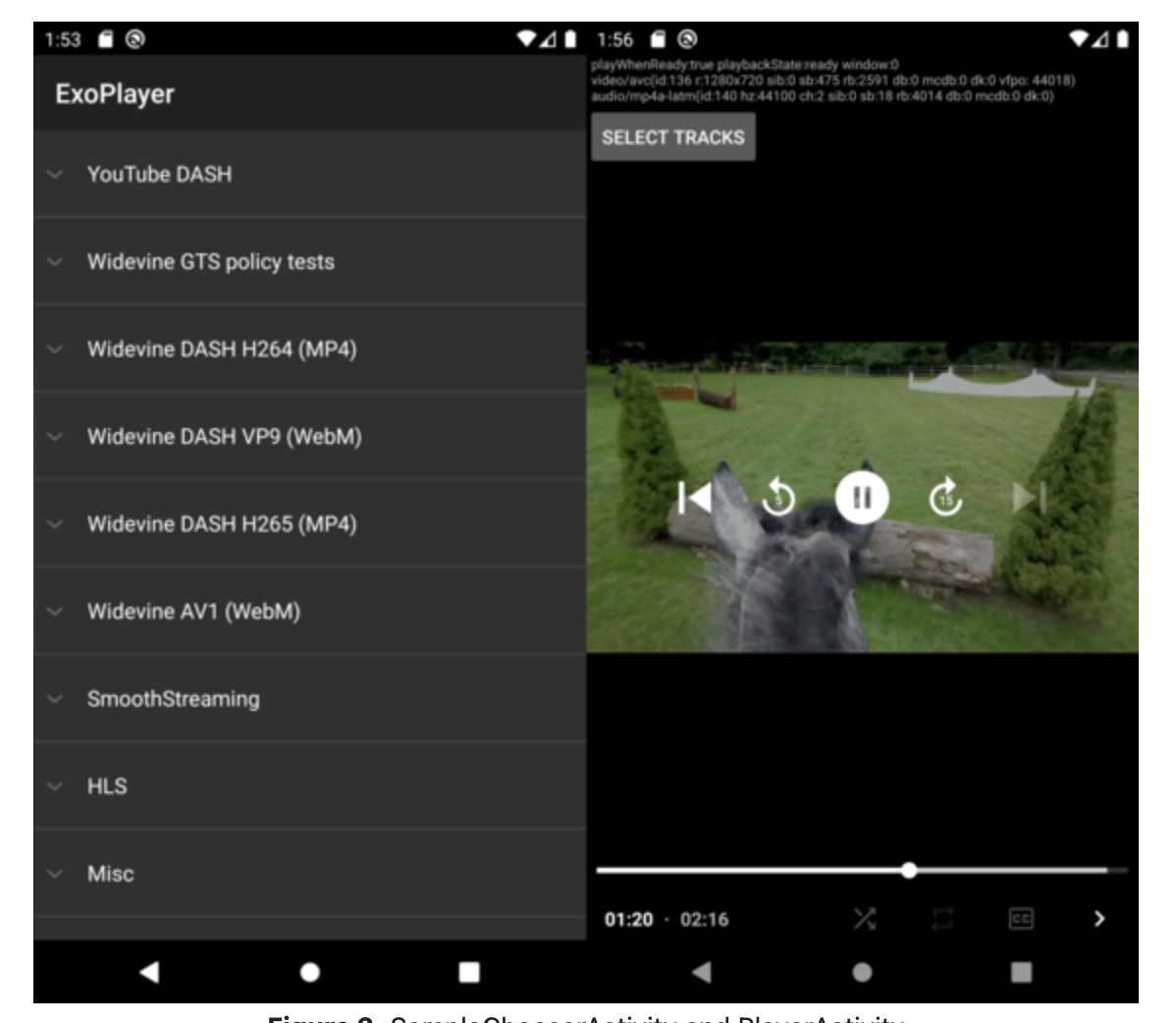
Task: Toggle repeat mode icon
Action: tap(942, 919)
